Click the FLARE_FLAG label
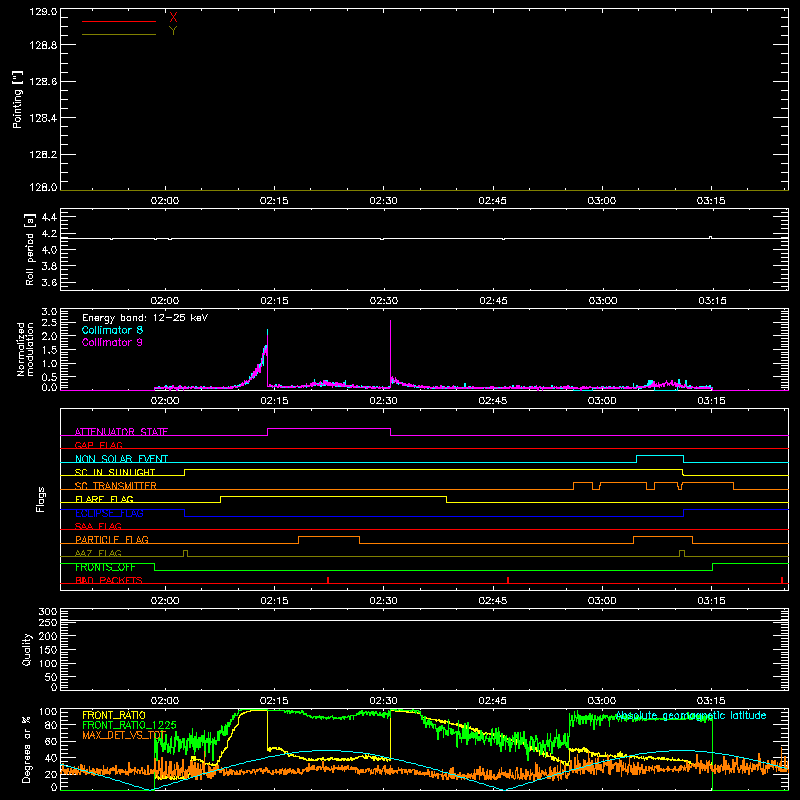800x800 pixels. point(104,499)
